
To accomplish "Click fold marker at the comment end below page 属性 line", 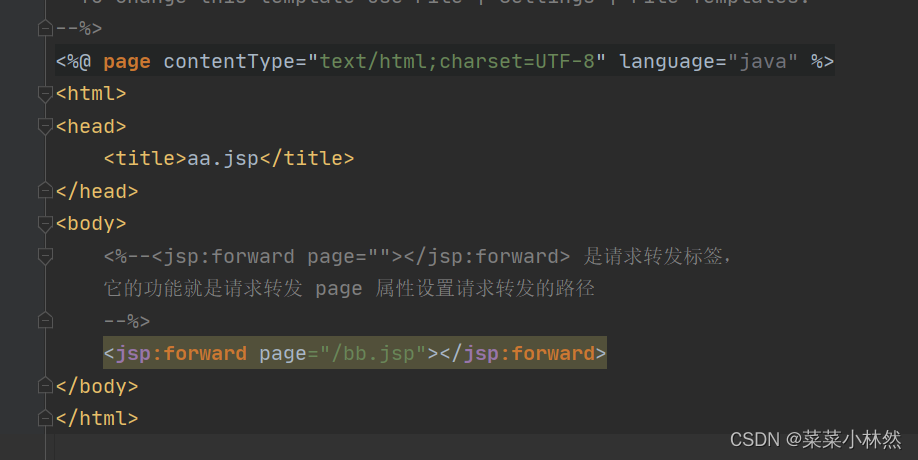I will 44,321.
